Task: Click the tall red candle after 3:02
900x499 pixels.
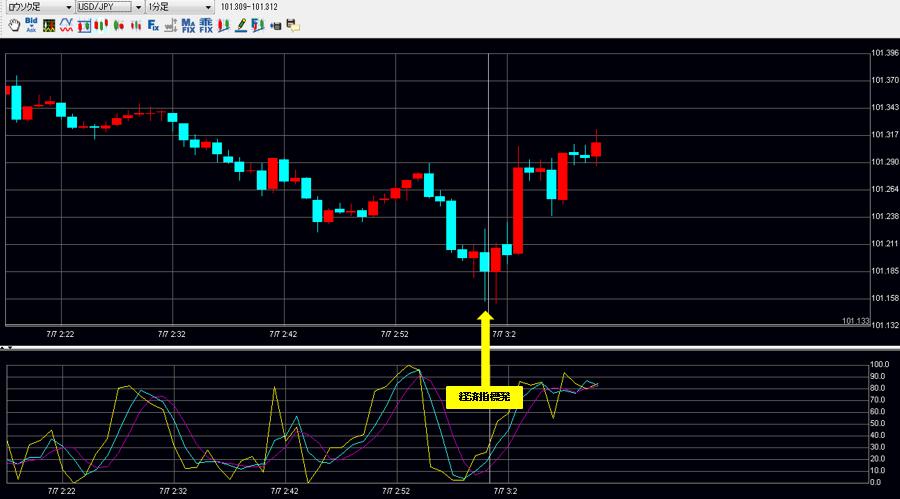Action: click(x=518, y=210)
